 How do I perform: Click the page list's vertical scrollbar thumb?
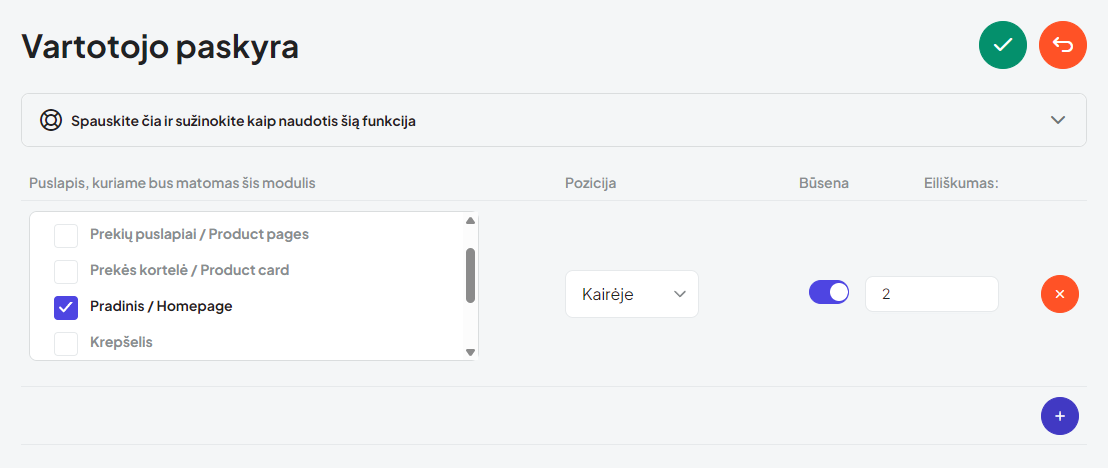(x=471, y=276)
